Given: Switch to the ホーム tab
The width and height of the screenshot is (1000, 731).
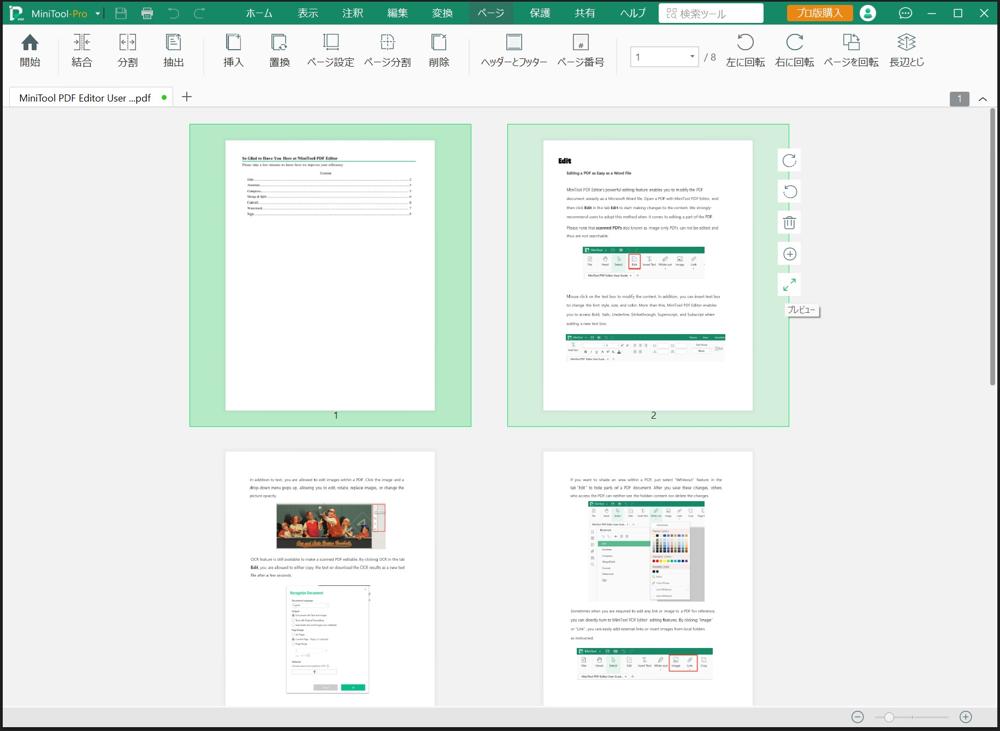Looking at the screenshot, I should pyautogui.click(x=259, y=13).
